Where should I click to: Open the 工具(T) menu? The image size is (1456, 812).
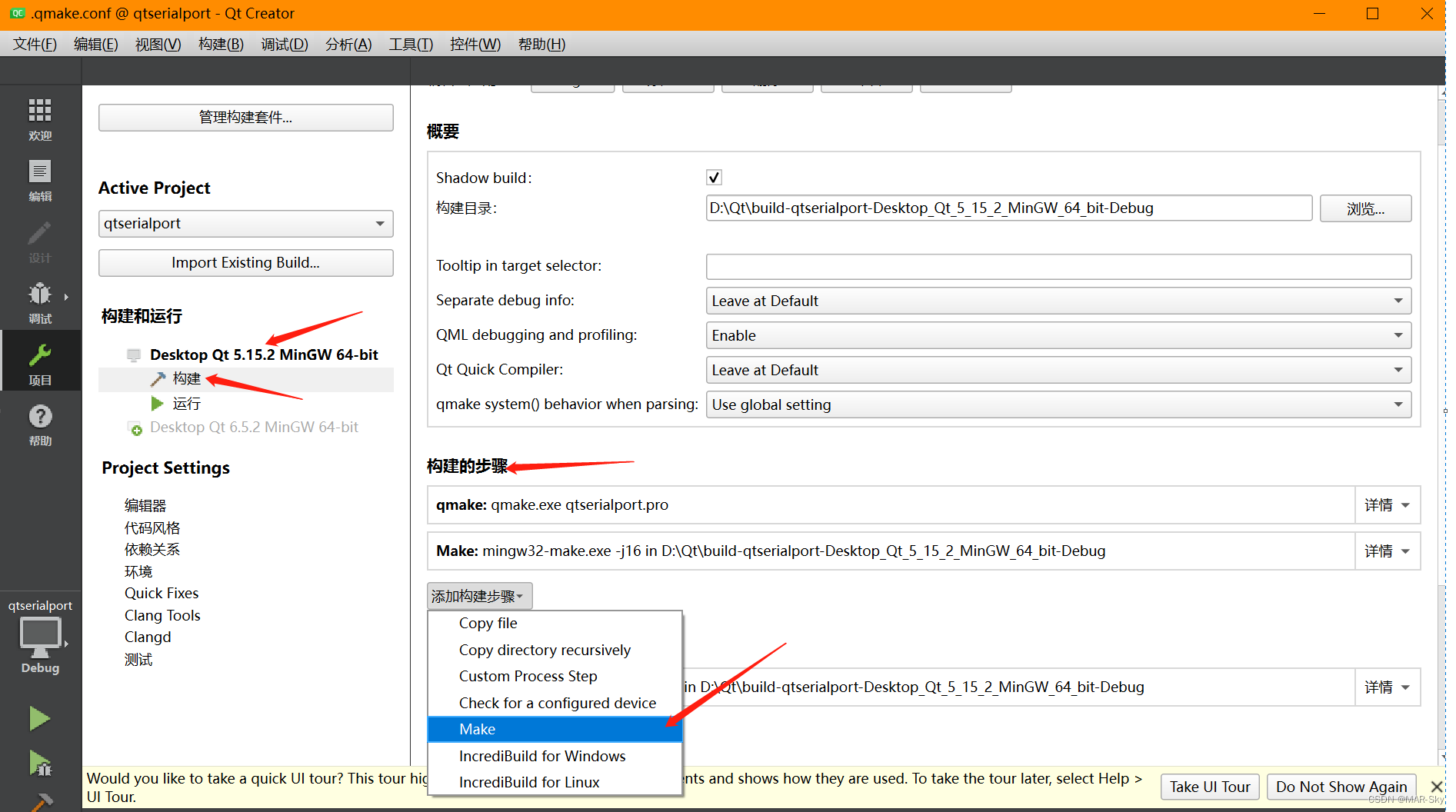[411, 45]
